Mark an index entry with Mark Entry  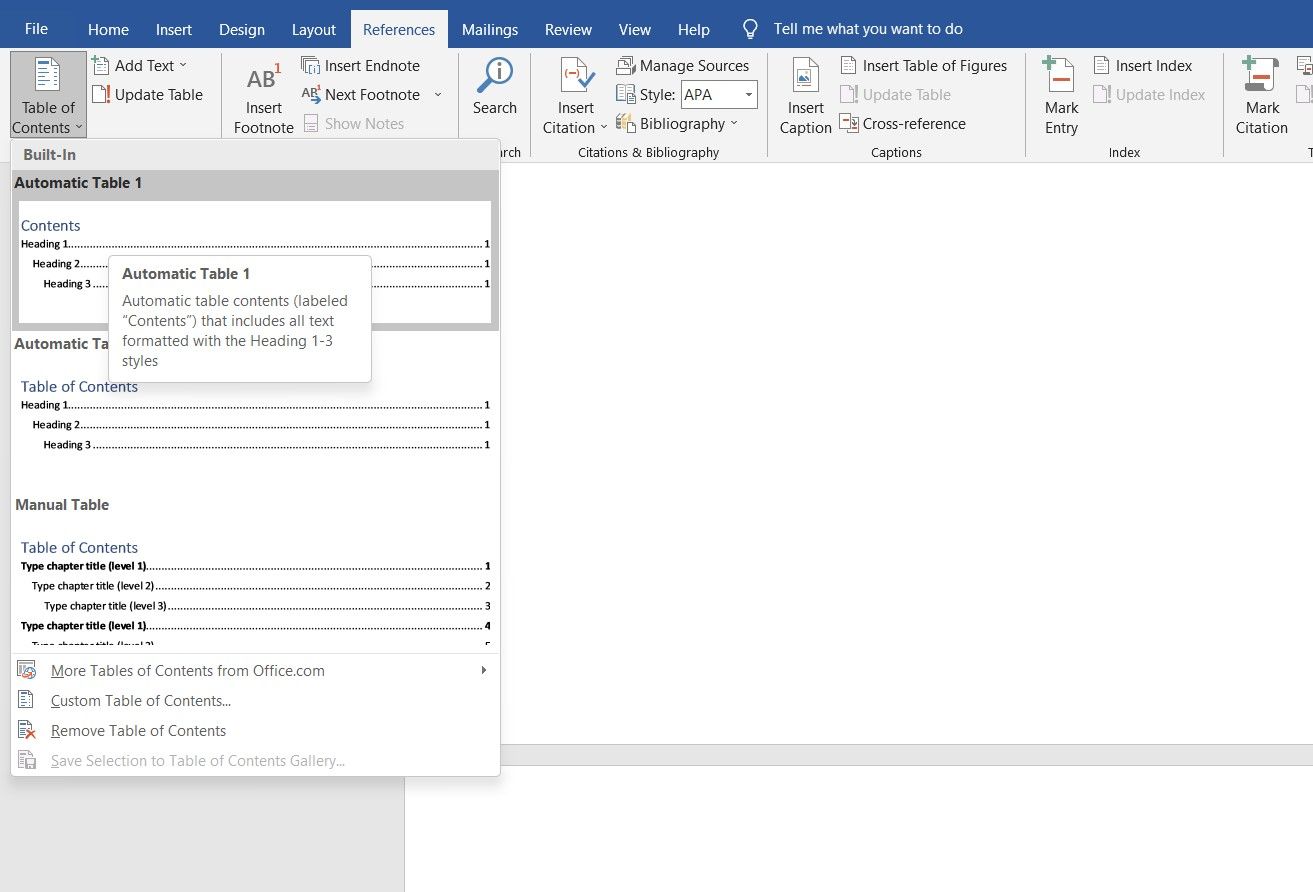click(1060, 95)
